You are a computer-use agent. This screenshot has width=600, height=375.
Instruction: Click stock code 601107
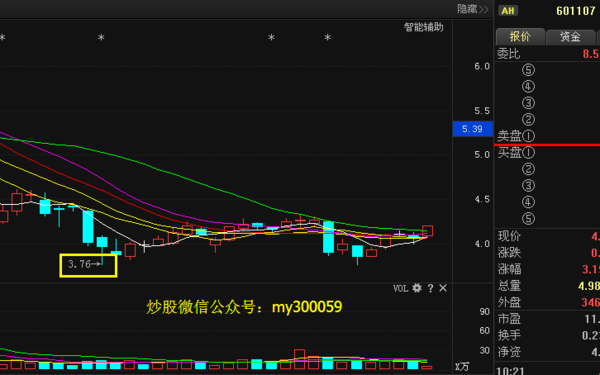576,11
